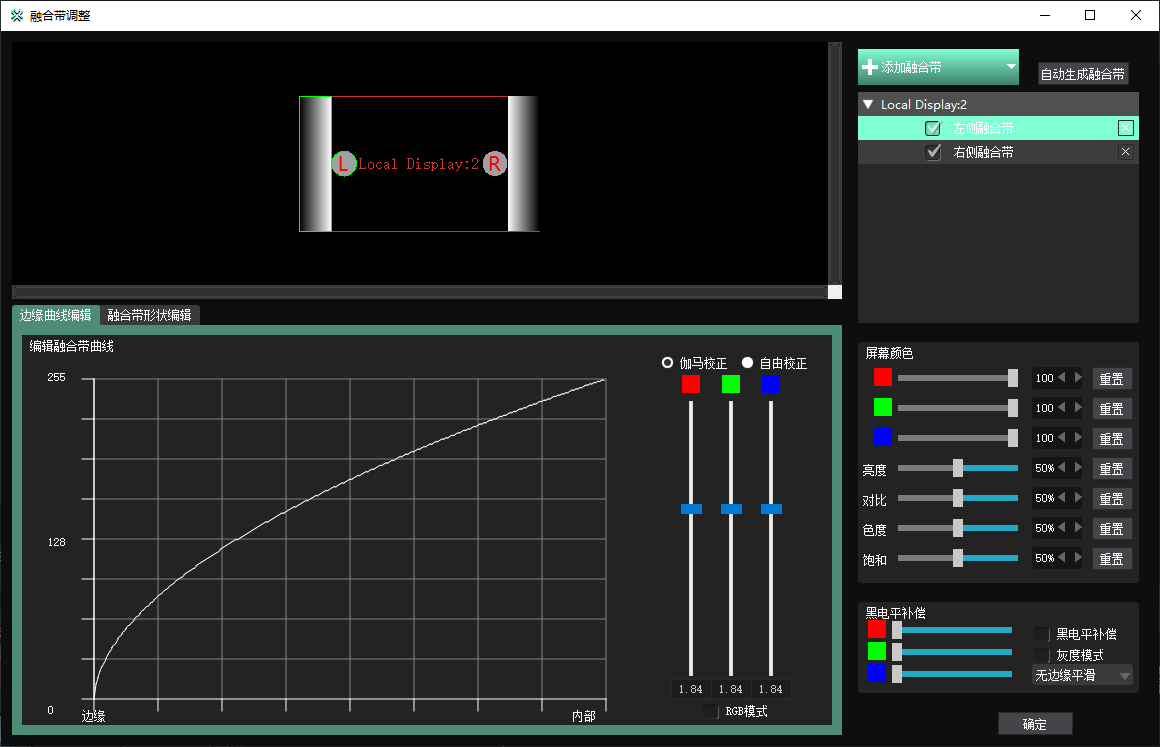Collapse the Local Display:2 tree node
1160x747 pixels.
[x=868, y=104]
